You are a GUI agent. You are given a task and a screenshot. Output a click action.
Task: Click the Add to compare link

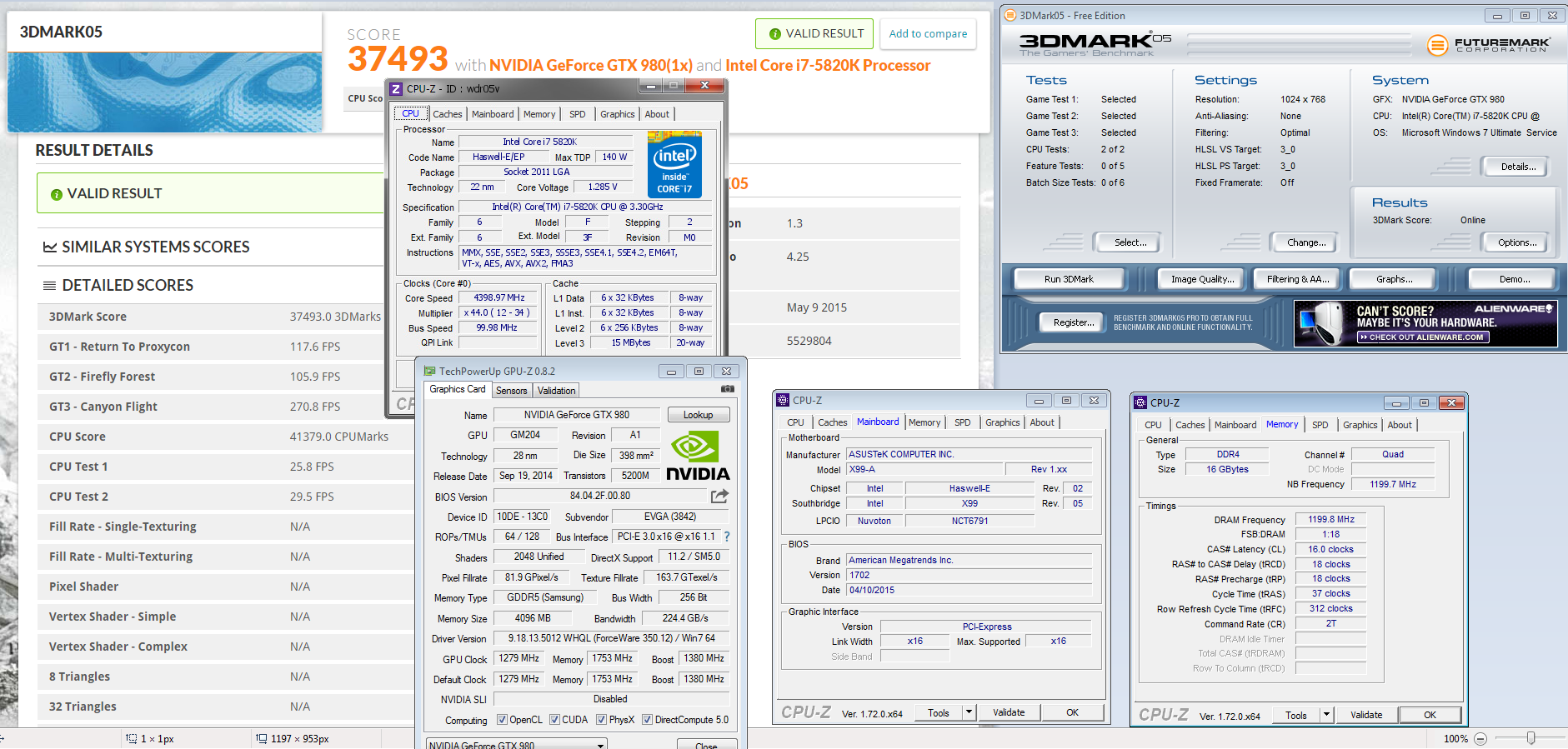(x=928, y=34)
